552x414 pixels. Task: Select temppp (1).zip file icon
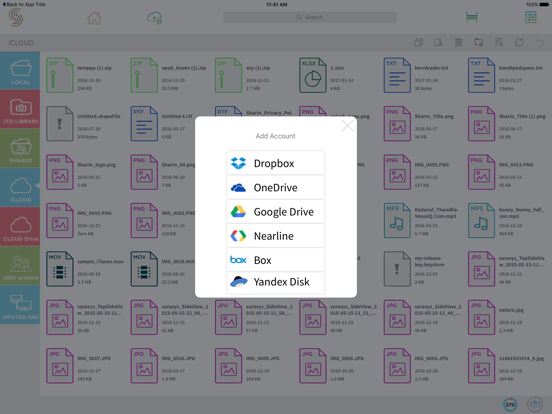click(60, 75)
